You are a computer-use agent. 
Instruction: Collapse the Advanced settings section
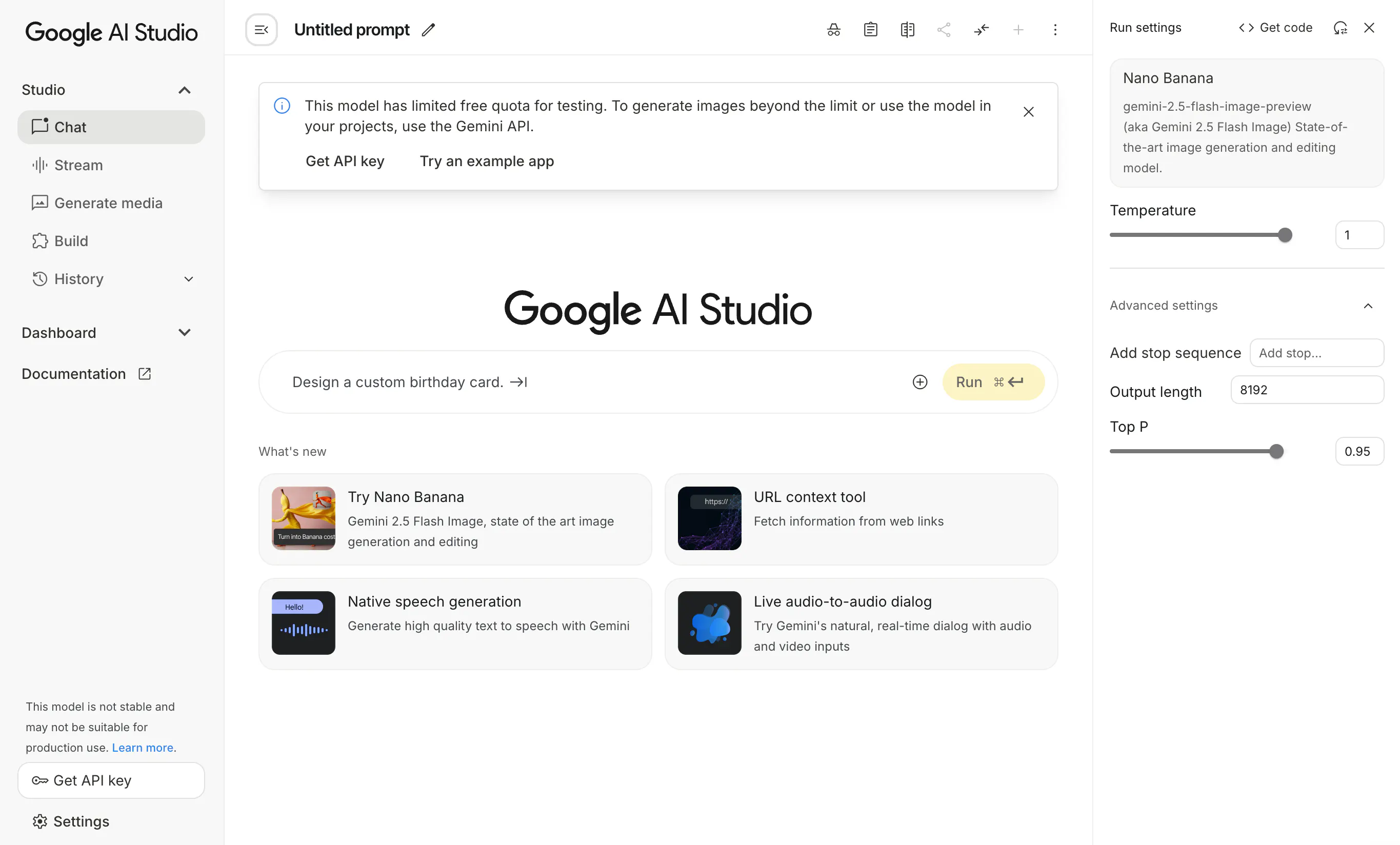pos(1247,306)
